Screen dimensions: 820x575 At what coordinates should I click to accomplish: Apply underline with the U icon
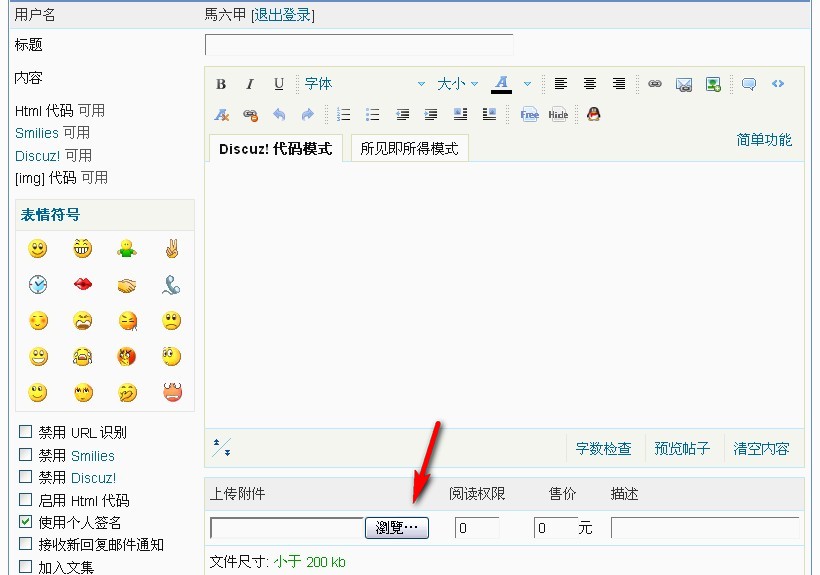pyautogui.click(x=279, y=84)
